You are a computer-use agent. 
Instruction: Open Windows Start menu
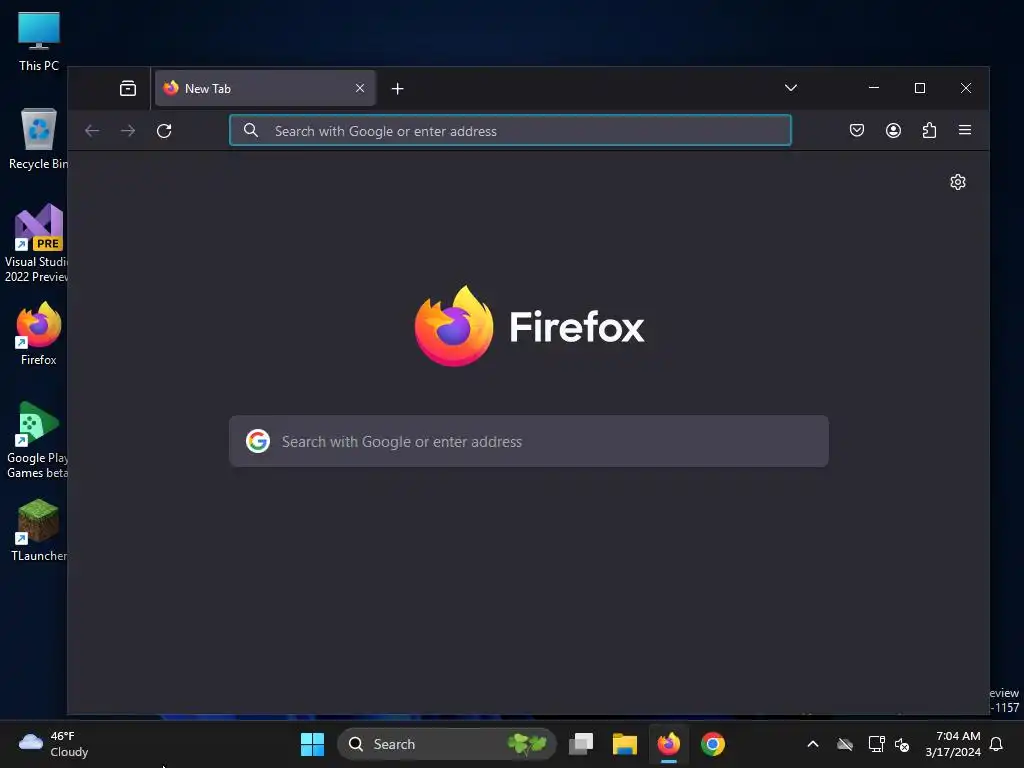[x=312, y=744]
